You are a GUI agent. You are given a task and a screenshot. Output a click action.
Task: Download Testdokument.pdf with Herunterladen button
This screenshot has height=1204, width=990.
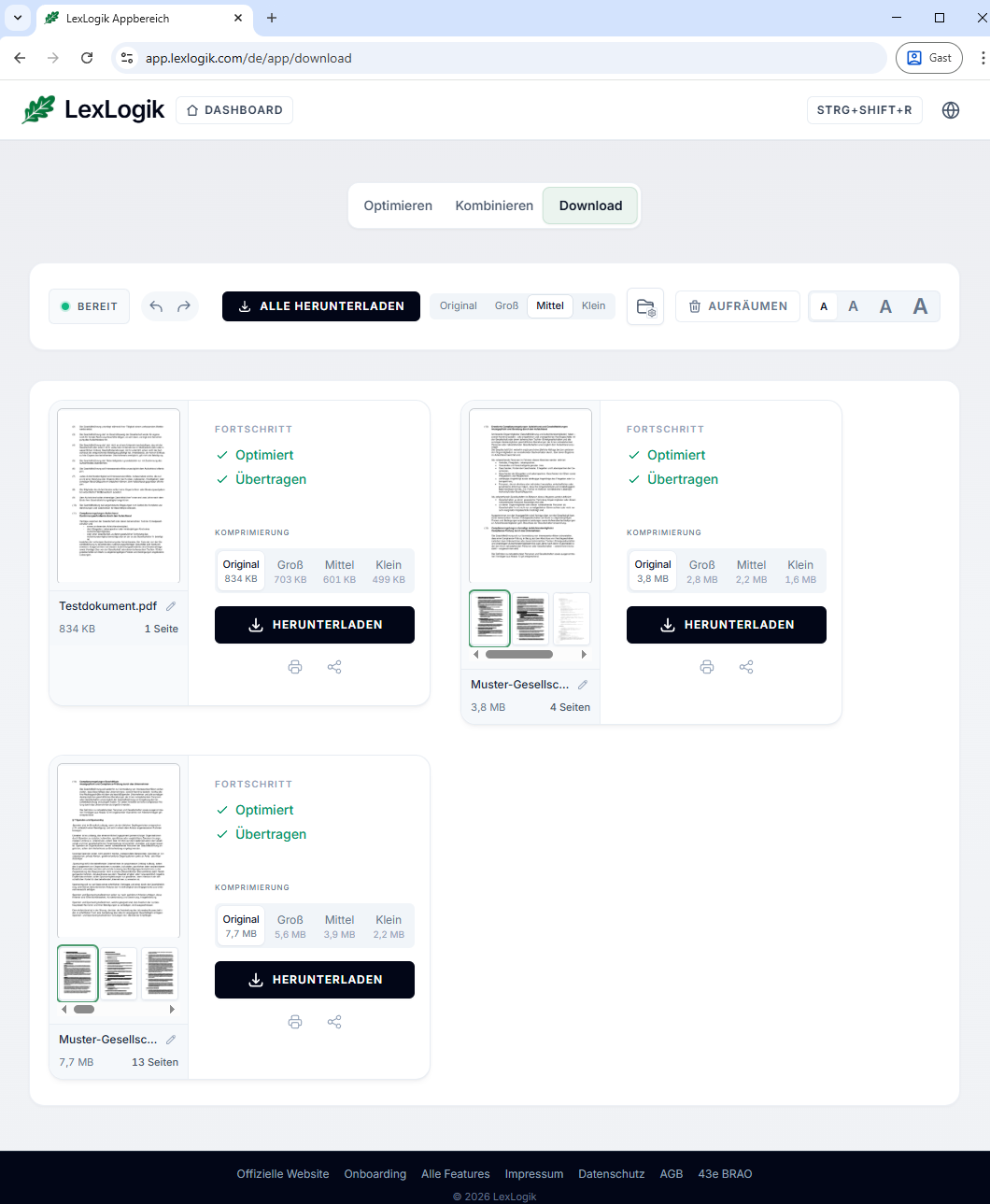pos(315,625)
